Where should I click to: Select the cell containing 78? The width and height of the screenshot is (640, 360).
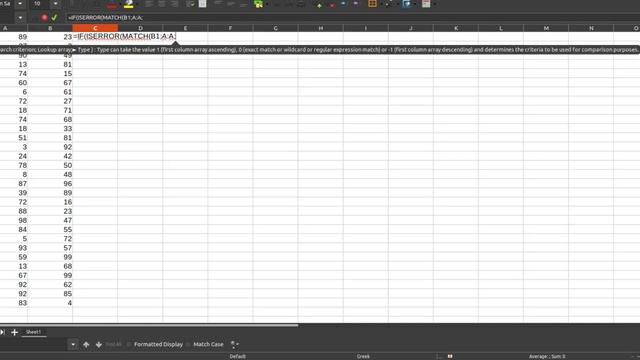click(14, 165)
